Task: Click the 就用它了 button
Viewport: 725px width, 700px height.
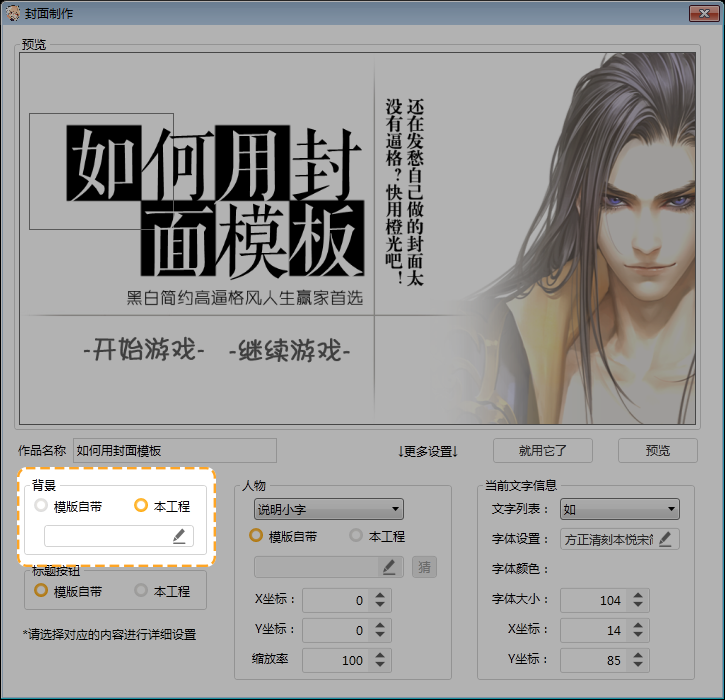Action: click(543, 451)
